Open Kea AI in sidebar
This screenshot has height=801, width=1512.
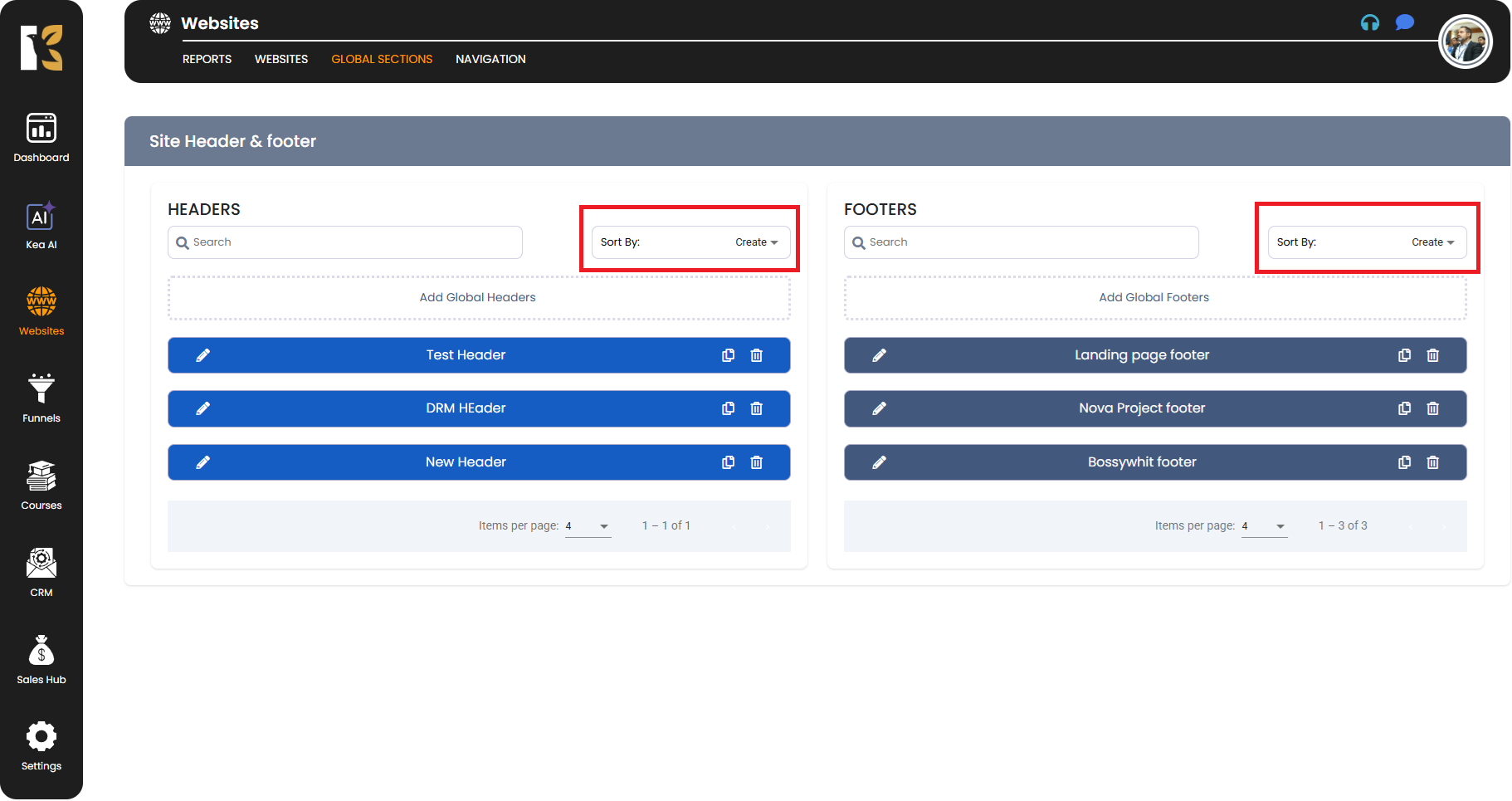click(41, 226)
